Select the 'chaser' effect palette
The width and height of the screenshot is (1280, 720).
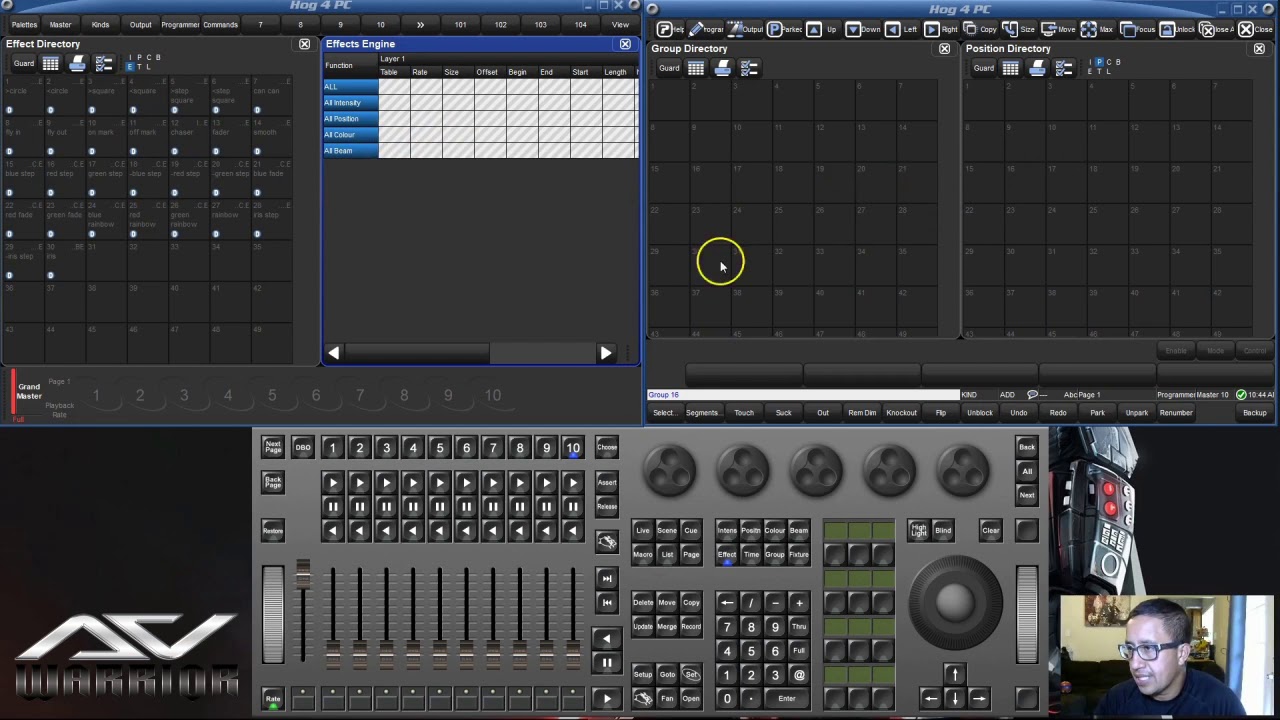tap(187, 136)
